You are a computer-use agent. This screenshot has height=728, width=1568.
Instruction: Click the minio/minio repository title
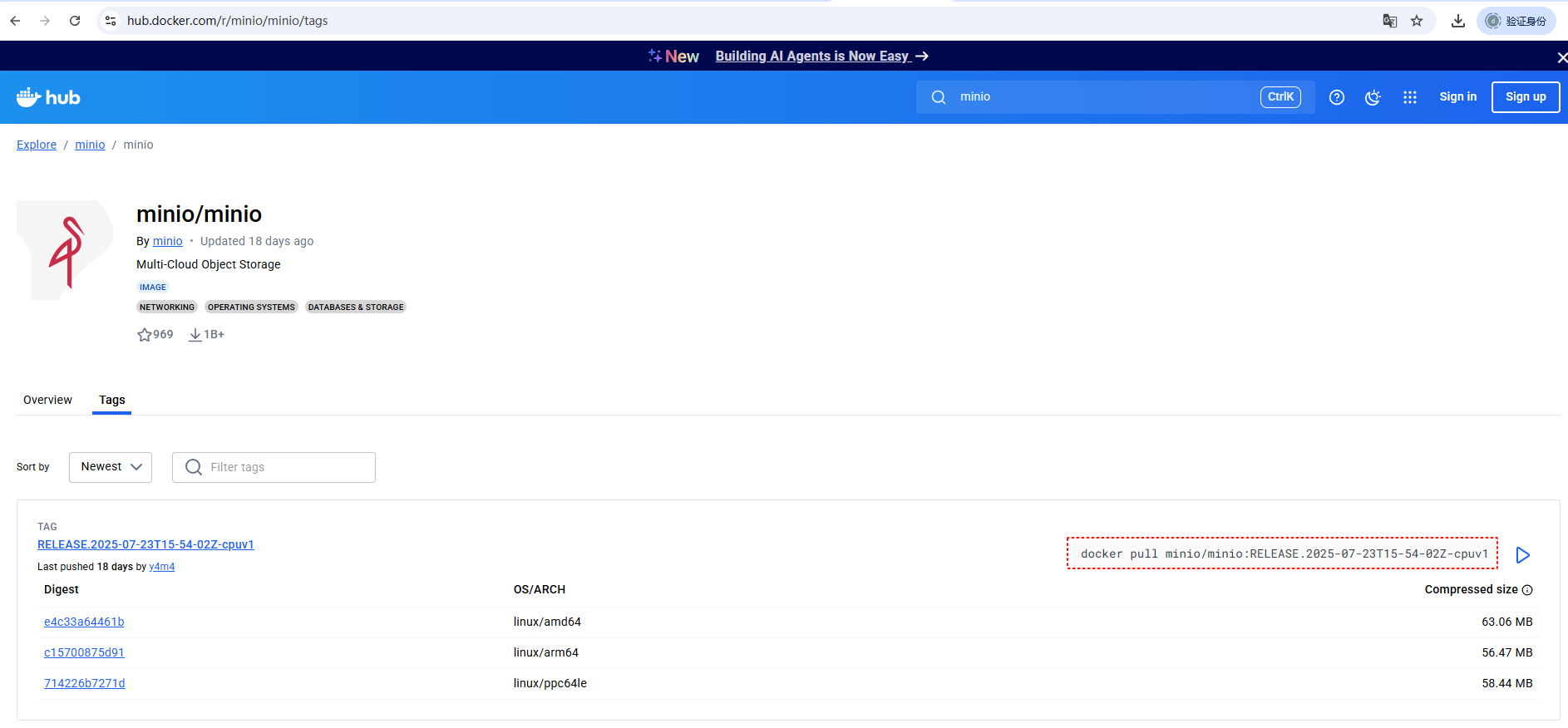pyautogui.click(x=199, y=214)
